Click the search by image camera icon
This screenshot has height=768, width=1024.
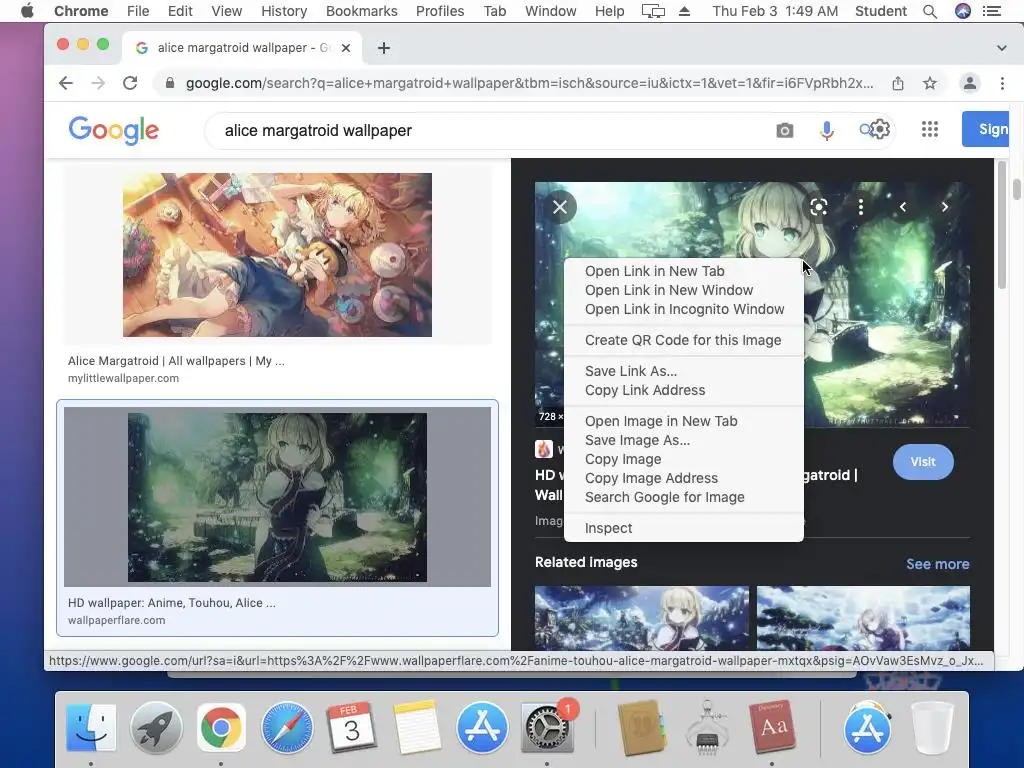coord(784,131)
